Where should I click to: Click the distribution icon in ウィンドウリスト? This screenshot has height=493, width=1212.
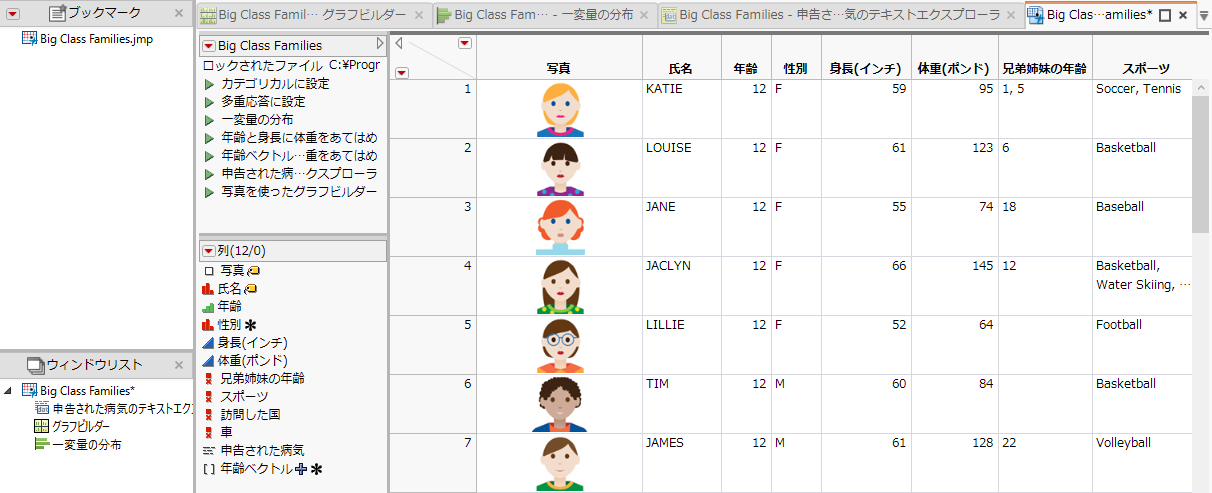42,444
